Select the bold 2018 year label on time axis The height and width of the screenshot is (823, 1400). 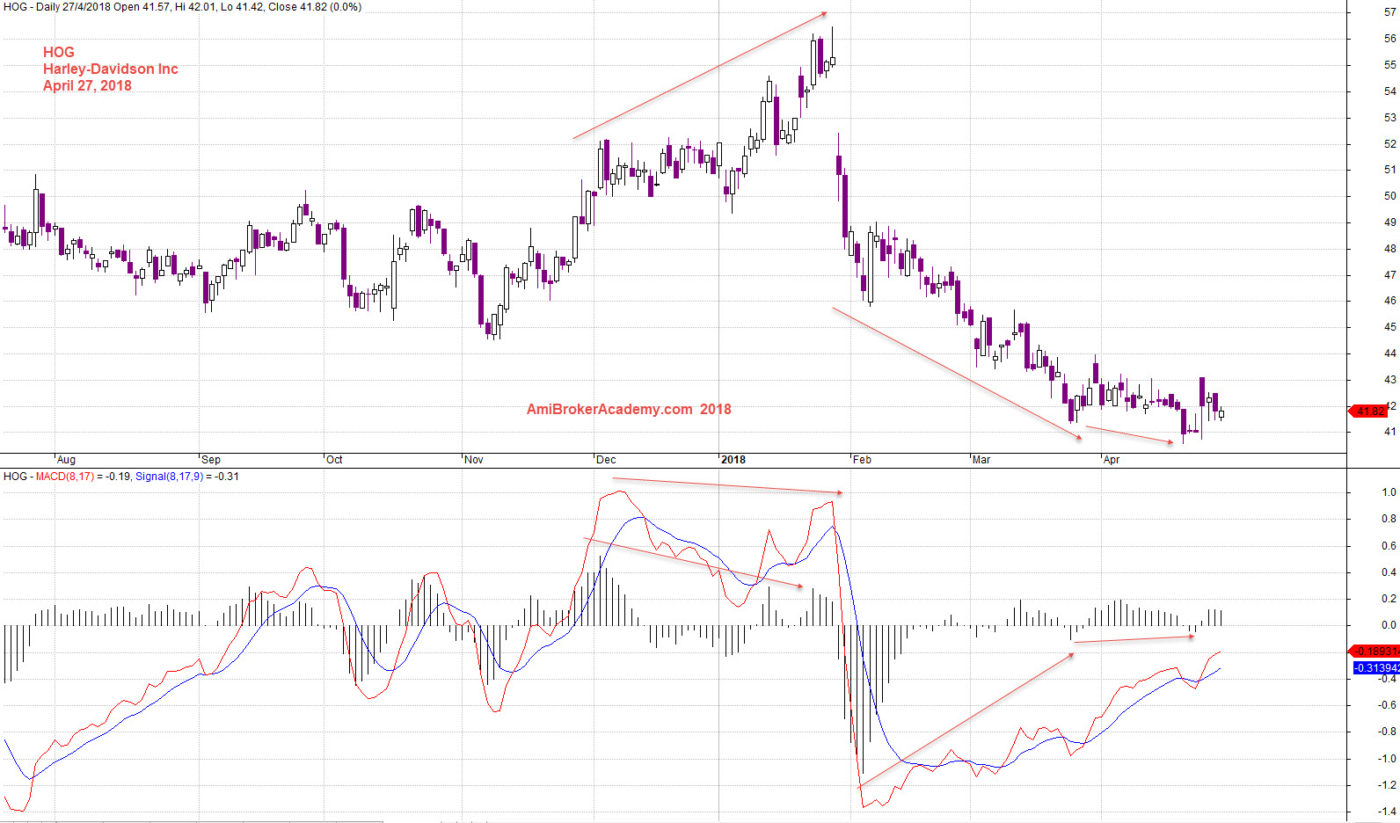[733, 461]
